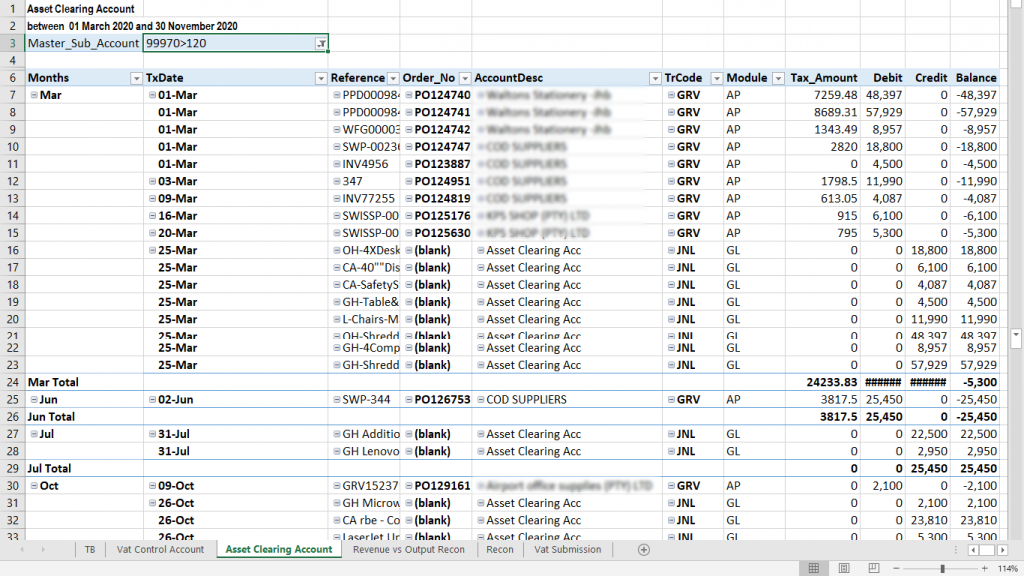Collapse the PO126753 order group
Screen dimensions: 1024x576
tap(409, 400)
